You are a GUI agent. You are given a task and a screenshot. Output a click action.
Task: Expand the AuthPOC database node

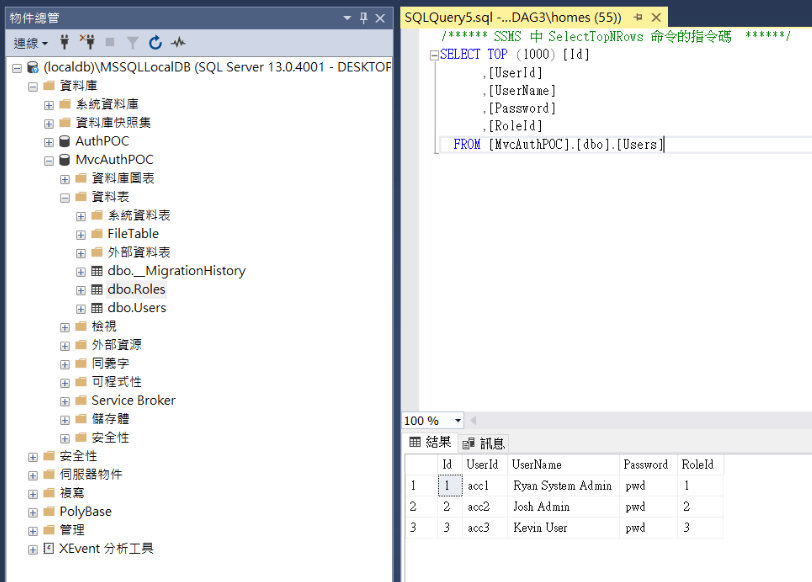[x=49, y=141]
